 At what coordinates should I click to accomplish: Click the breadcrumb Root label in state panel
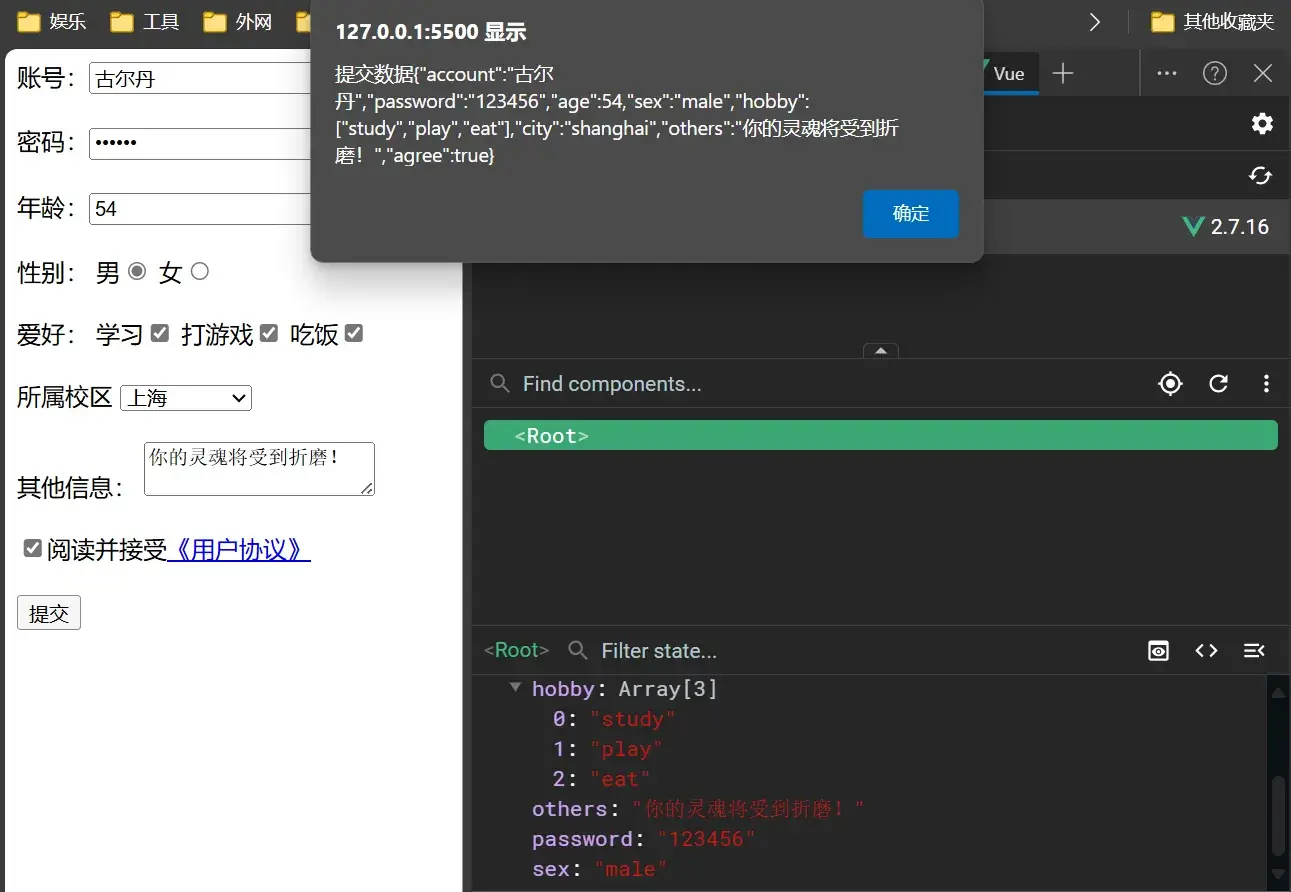[516, 651]
